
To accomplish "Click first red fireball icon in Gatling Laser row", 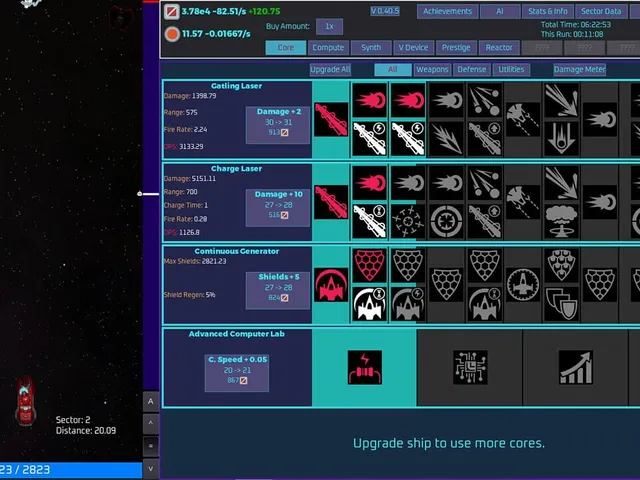I will point(369,100).
